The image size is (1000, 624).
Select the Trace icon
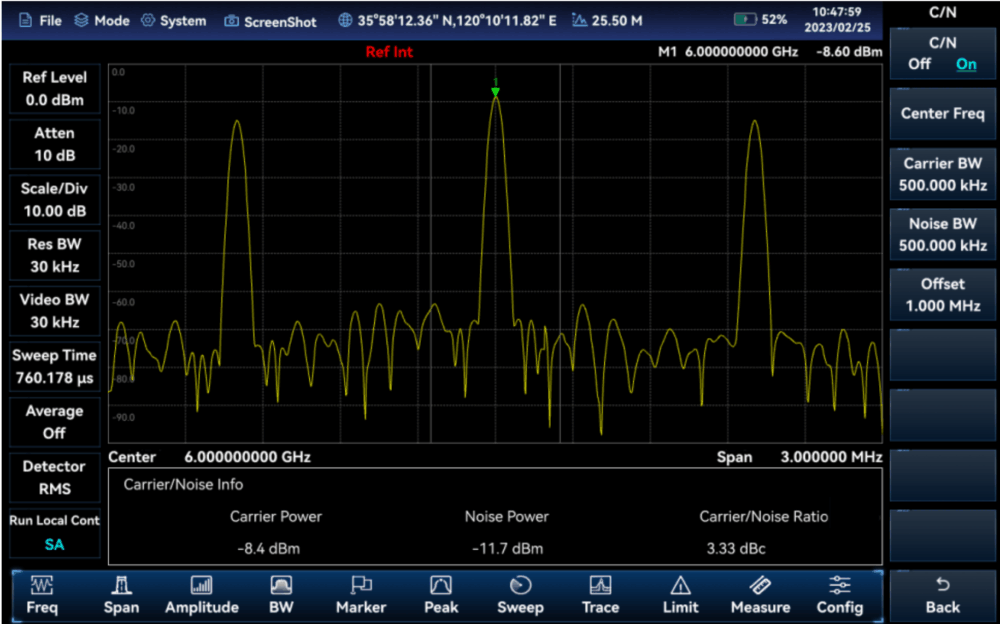click(600, 586)
